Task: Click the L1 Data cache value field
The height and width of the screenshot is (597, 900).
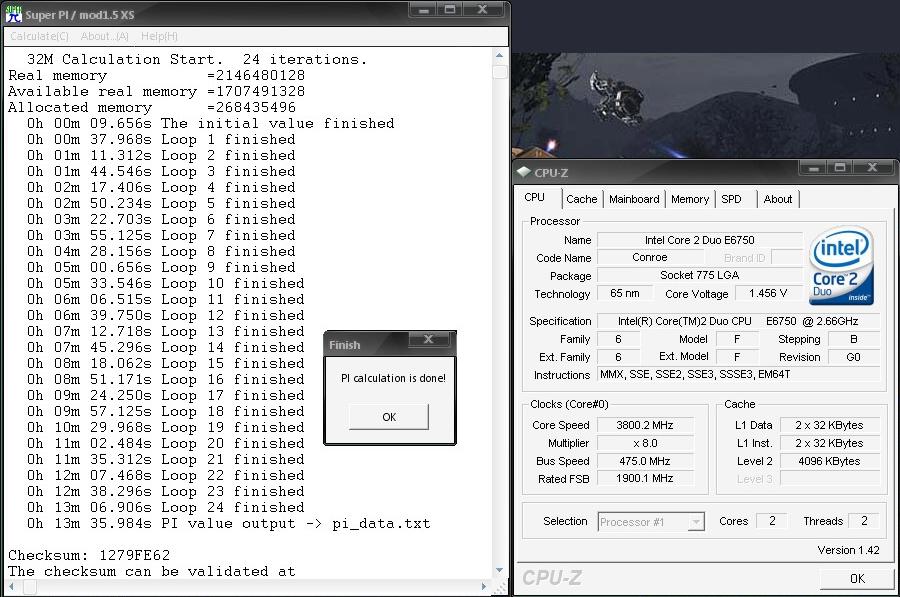Action: 829,425
